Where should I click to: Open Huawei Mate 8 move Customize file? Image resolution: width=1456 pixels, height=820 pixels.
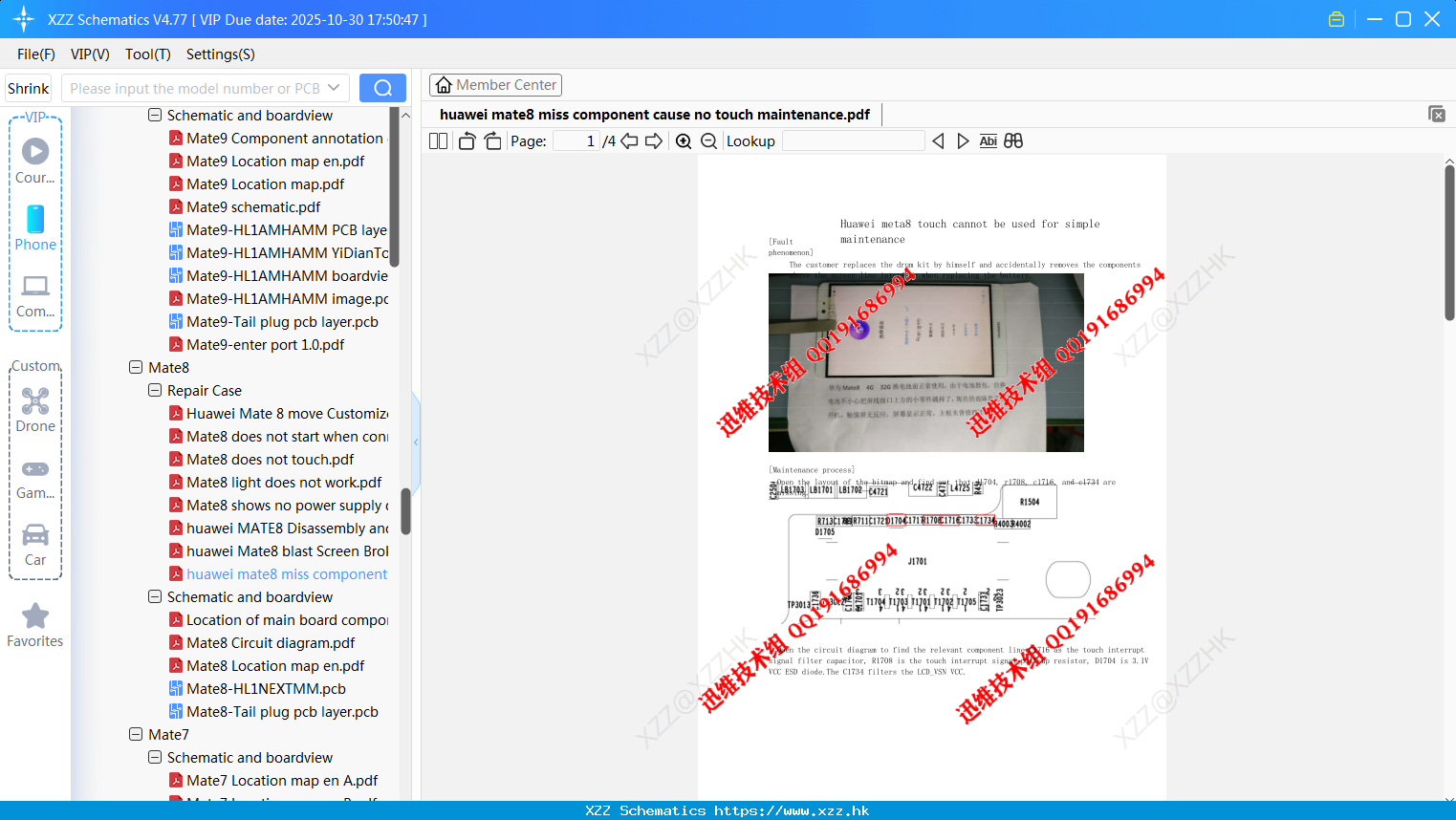pyautogui.click(x=278, y=413)
